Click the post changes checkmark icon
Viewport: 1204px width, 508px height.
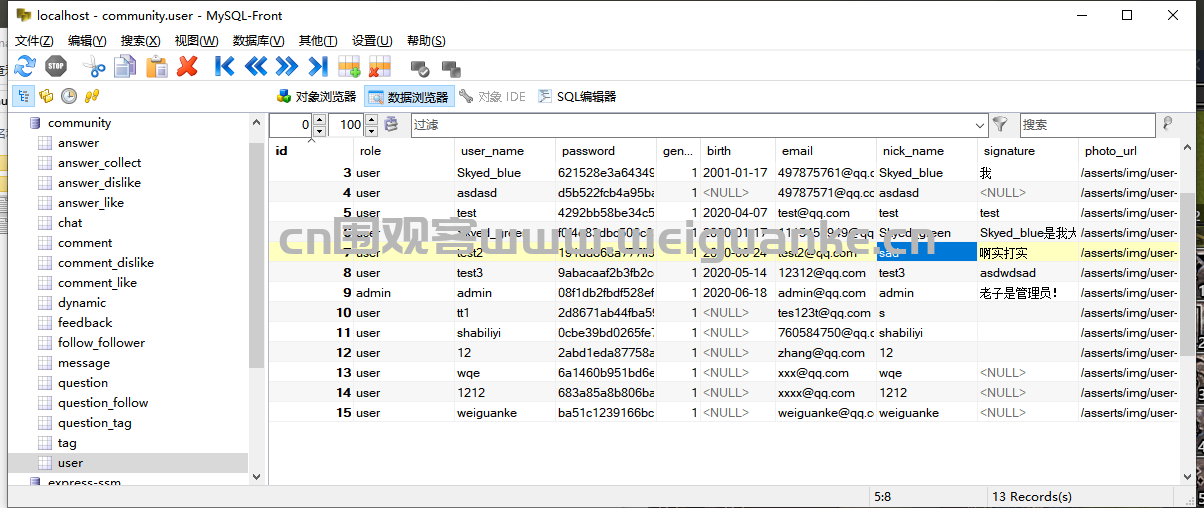click(x=421, y=69)
